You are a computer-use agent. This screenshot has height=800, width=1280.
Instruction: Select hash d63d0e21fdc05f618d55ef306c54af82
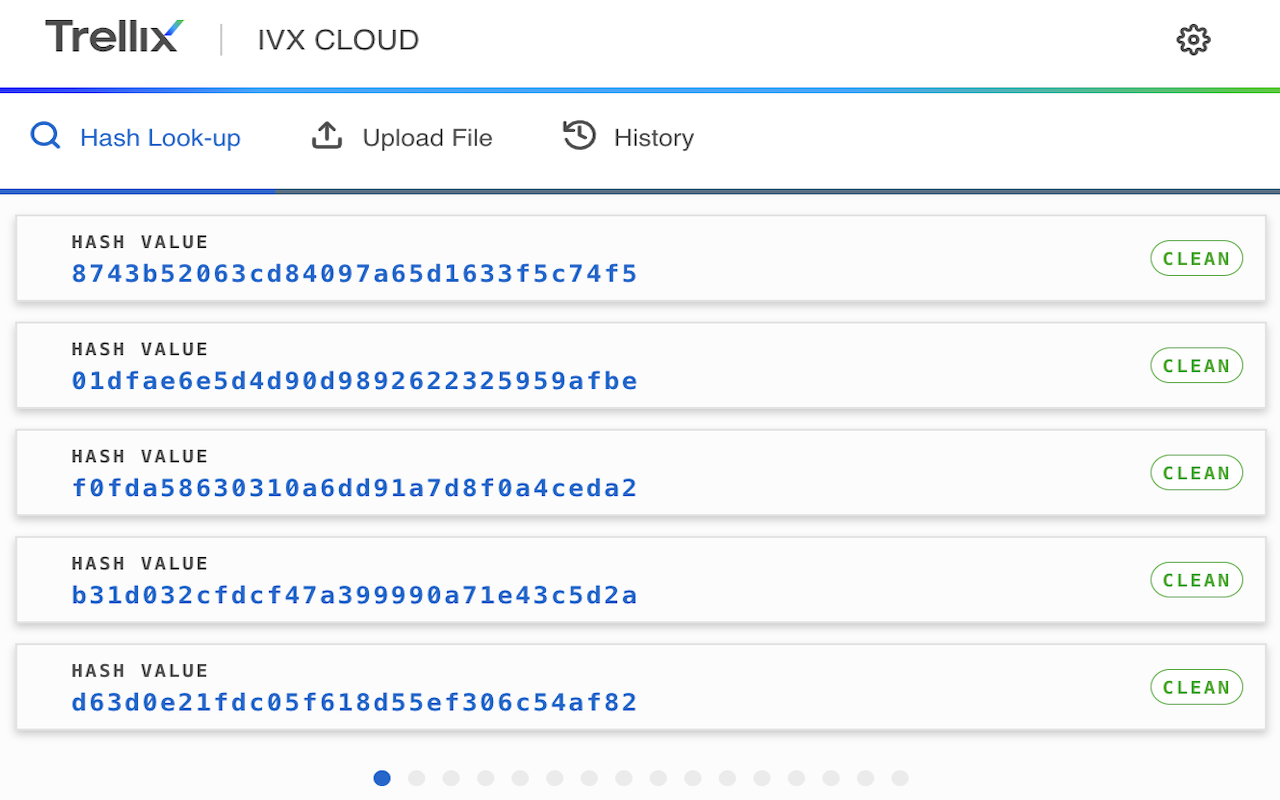[354, 702]
